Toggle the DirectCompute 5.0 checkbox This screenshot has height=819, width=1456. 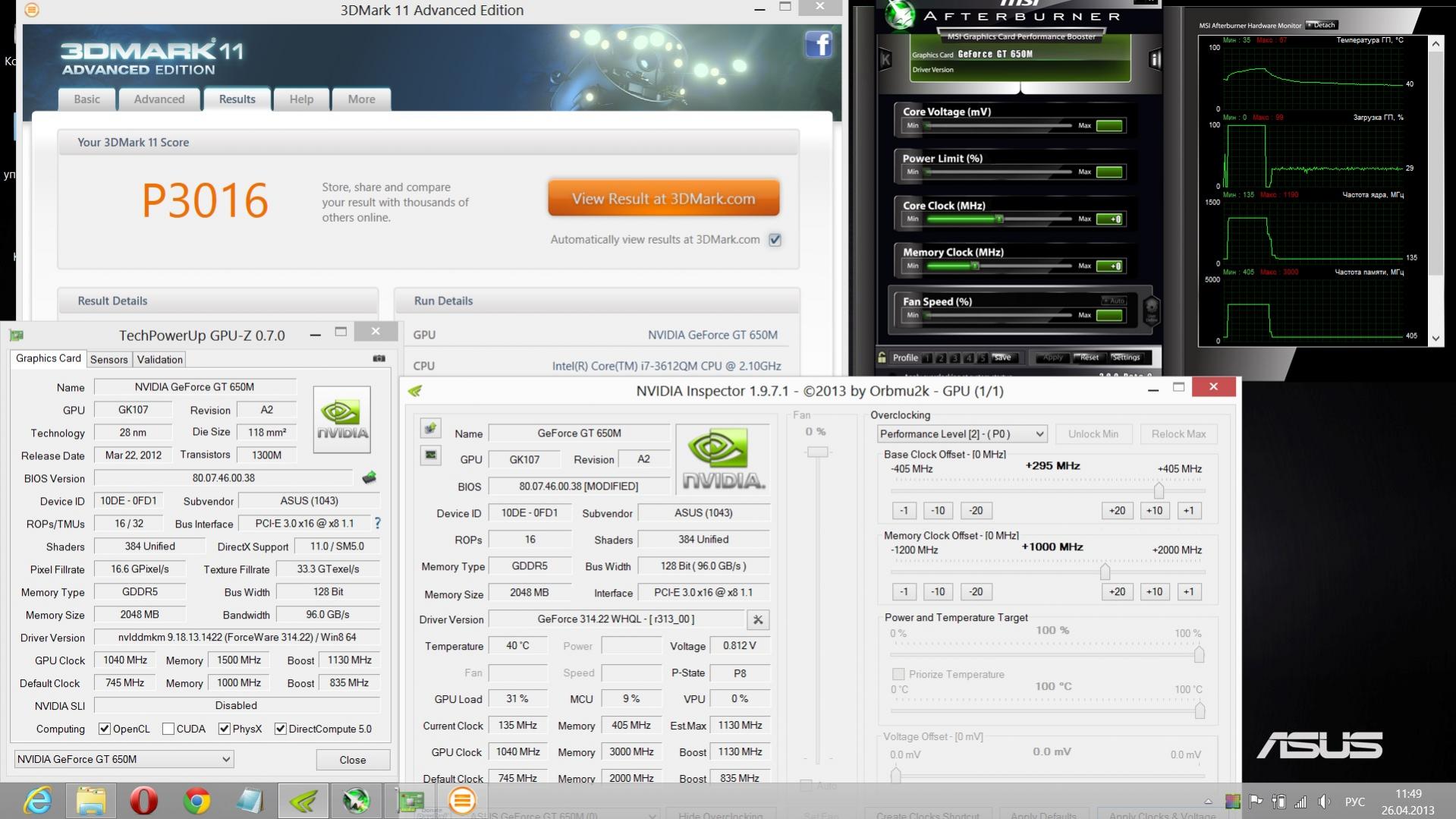(x=280, y=729)
